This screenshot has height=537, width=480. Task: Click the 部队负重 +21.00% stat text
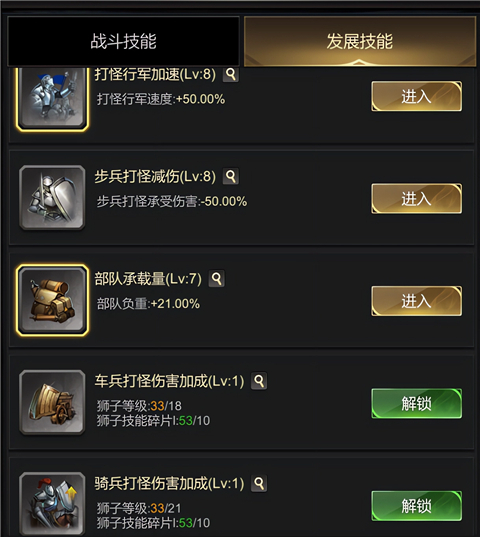pos(148,304)
